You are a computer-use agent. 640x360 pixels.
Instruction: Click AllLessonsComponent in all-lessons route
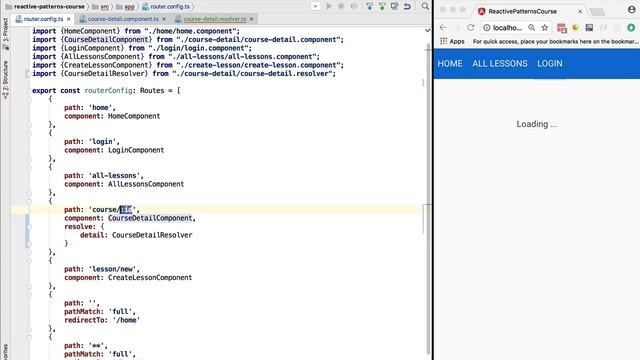tap(146, 184)
